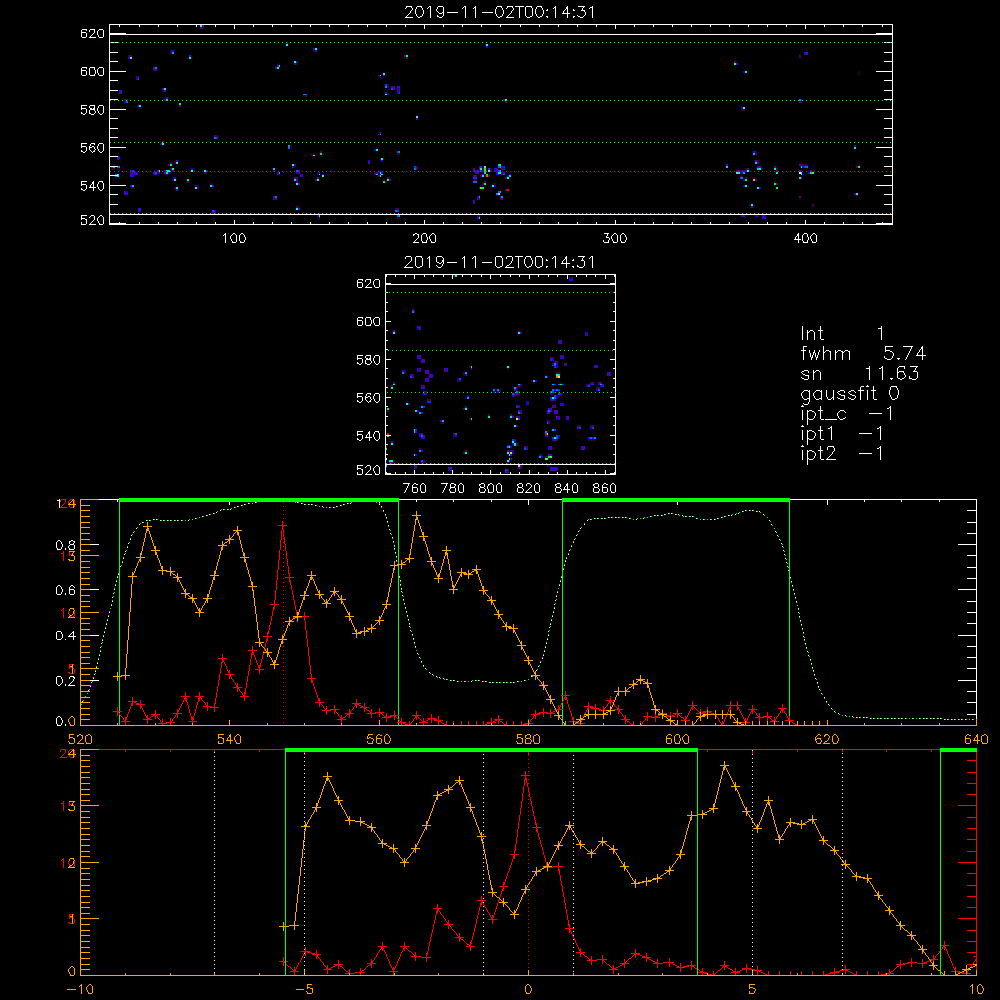Screen dimensions: 1000x1000
Task: Click the 5 x-axis label on lowest plot
Action: click(x=753, y=990)
